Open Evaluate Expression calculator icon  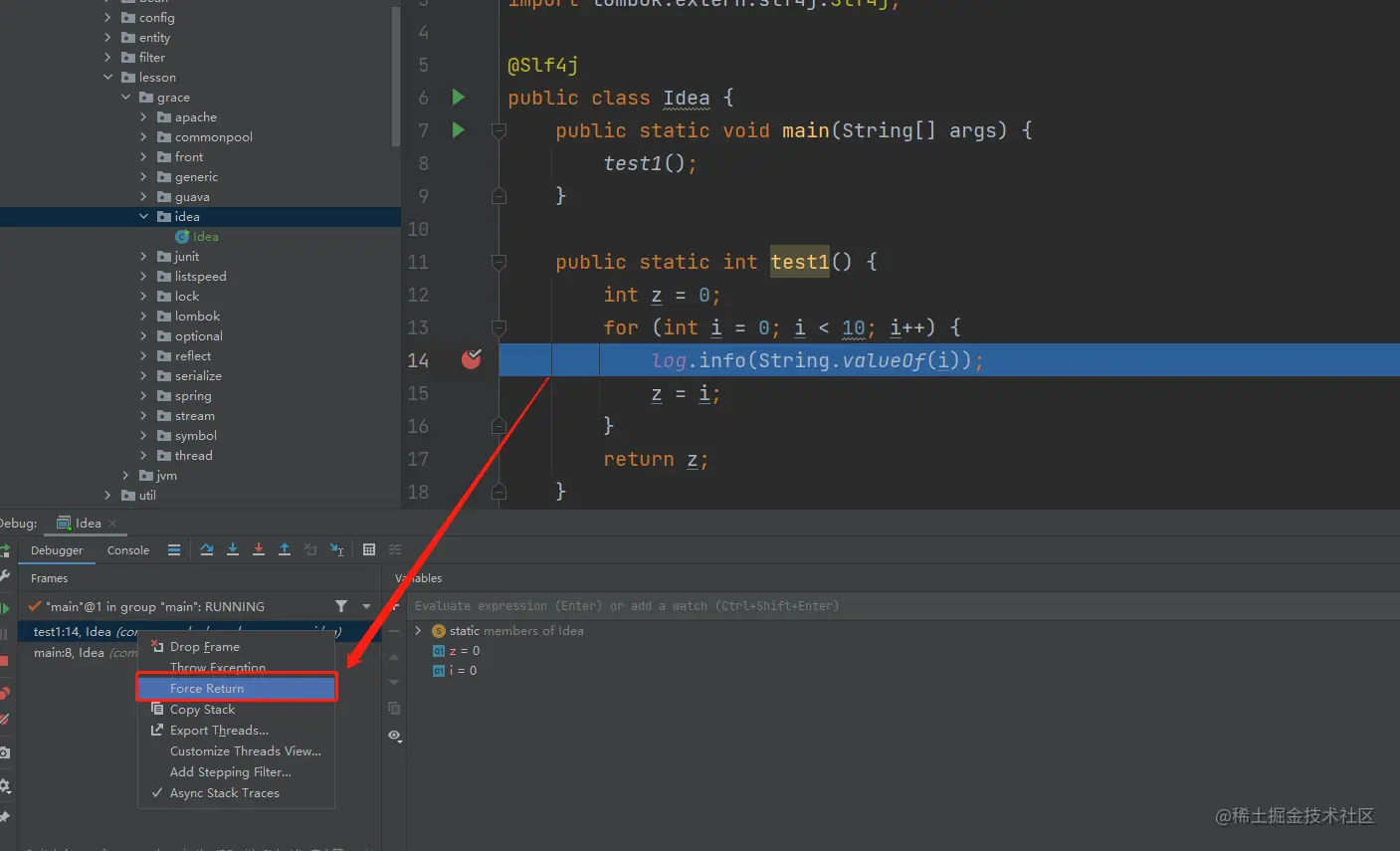pyautogui.click(x=369, y=549)
